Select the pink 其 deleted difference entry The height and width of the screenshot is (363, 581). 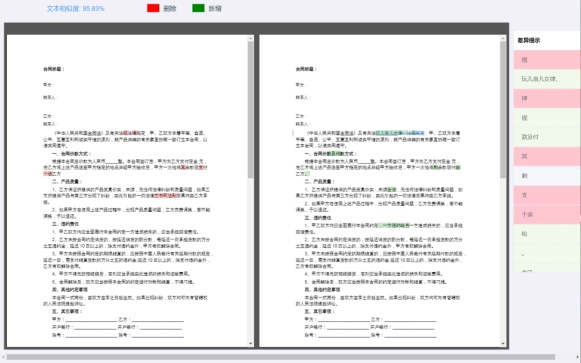(x=547, y=156)
